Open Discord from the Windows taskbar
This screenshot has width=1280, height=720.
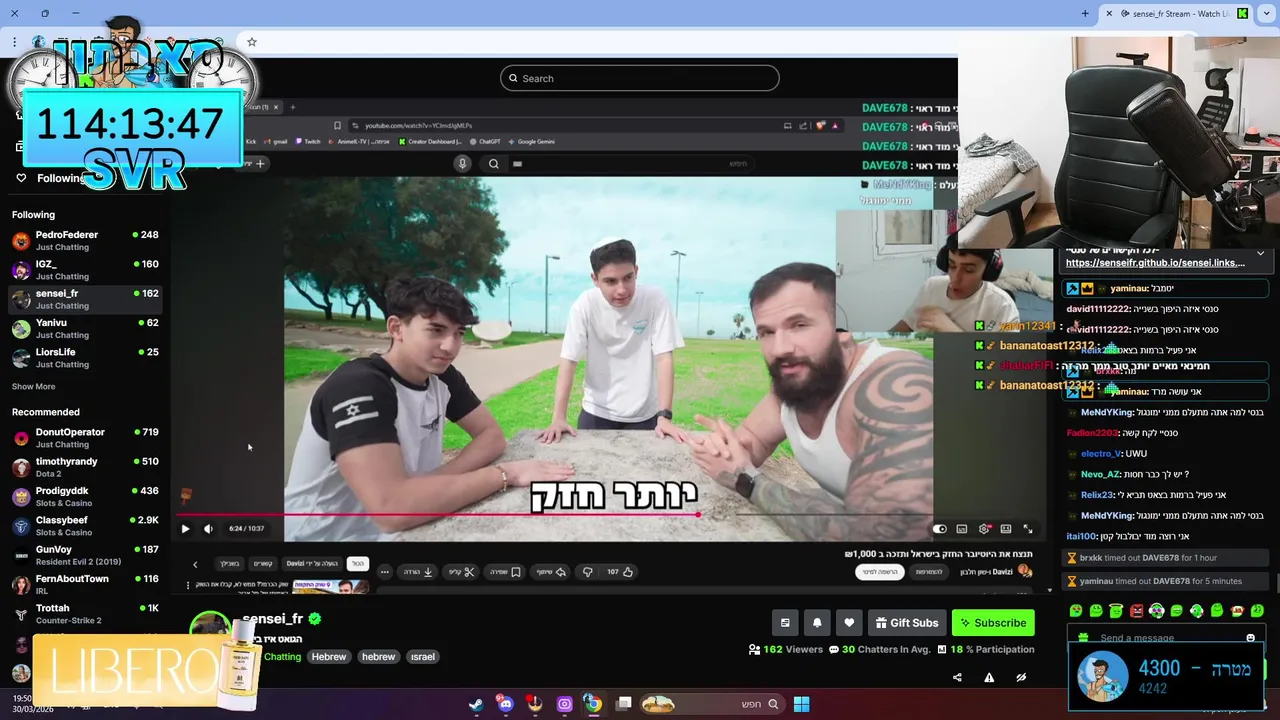pyautogui.click(x=505, y=704)
